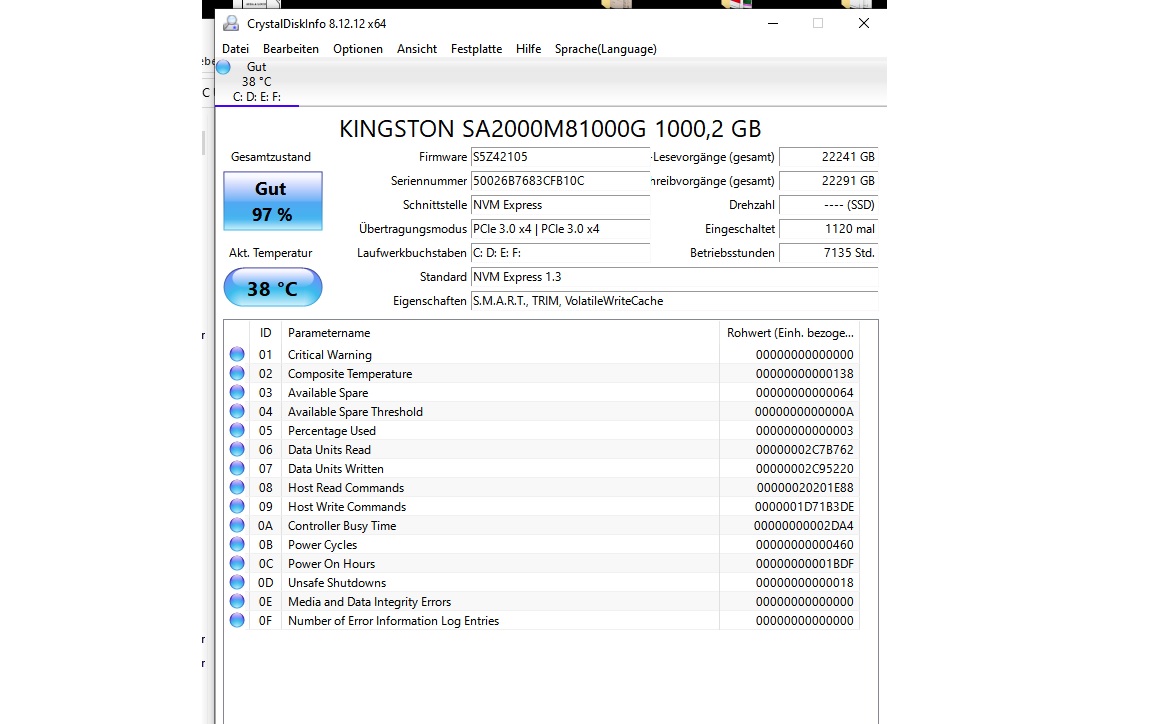Click the Eigenschaften field with S.M.A.R.T., TRIM

coord(674,301)
